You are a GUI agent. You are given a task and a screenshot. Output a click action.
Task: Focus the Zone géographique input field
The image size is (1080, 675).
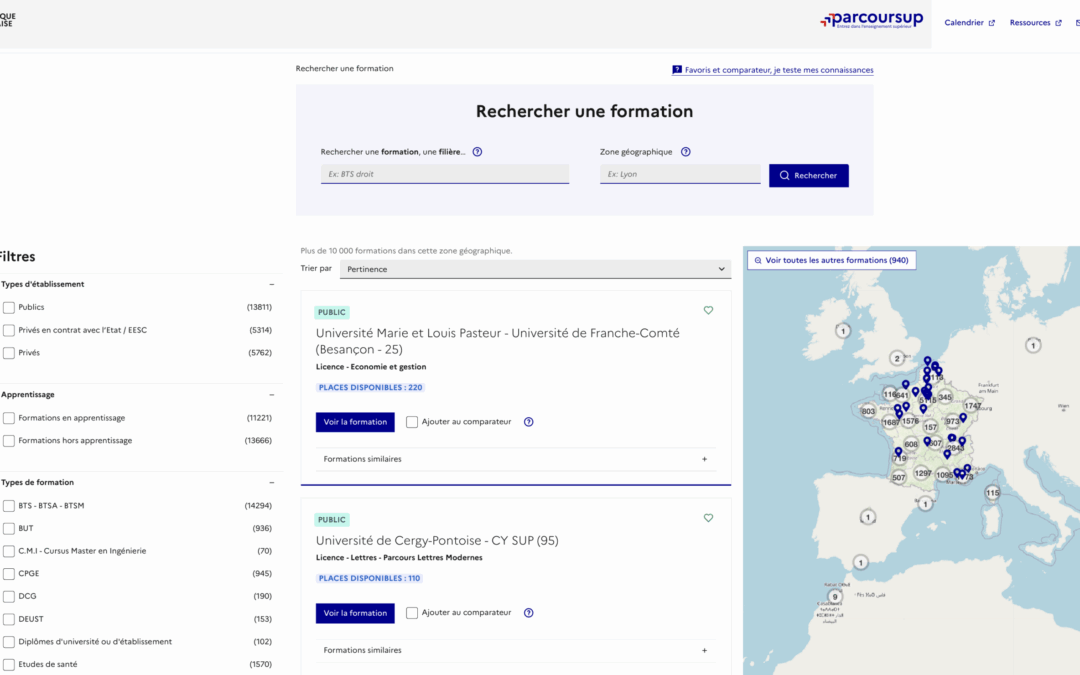click(x=680, y=174)
